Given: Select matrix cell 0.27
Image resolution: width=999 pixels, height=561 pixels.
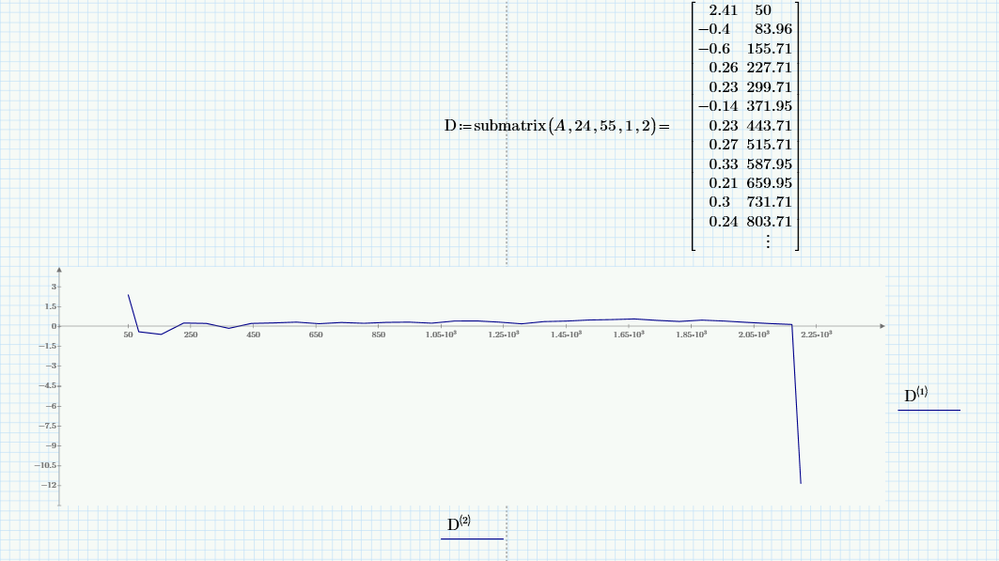Looking at the screenshot, I should (722, 145).
